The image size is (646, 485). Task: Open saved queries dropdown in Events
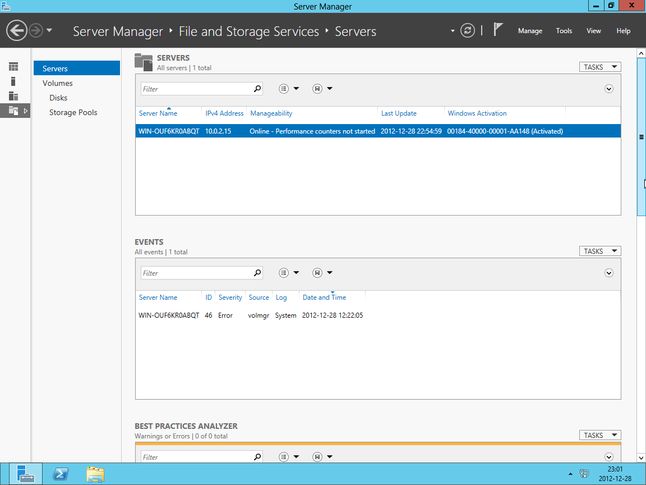[x=322, y=273]
